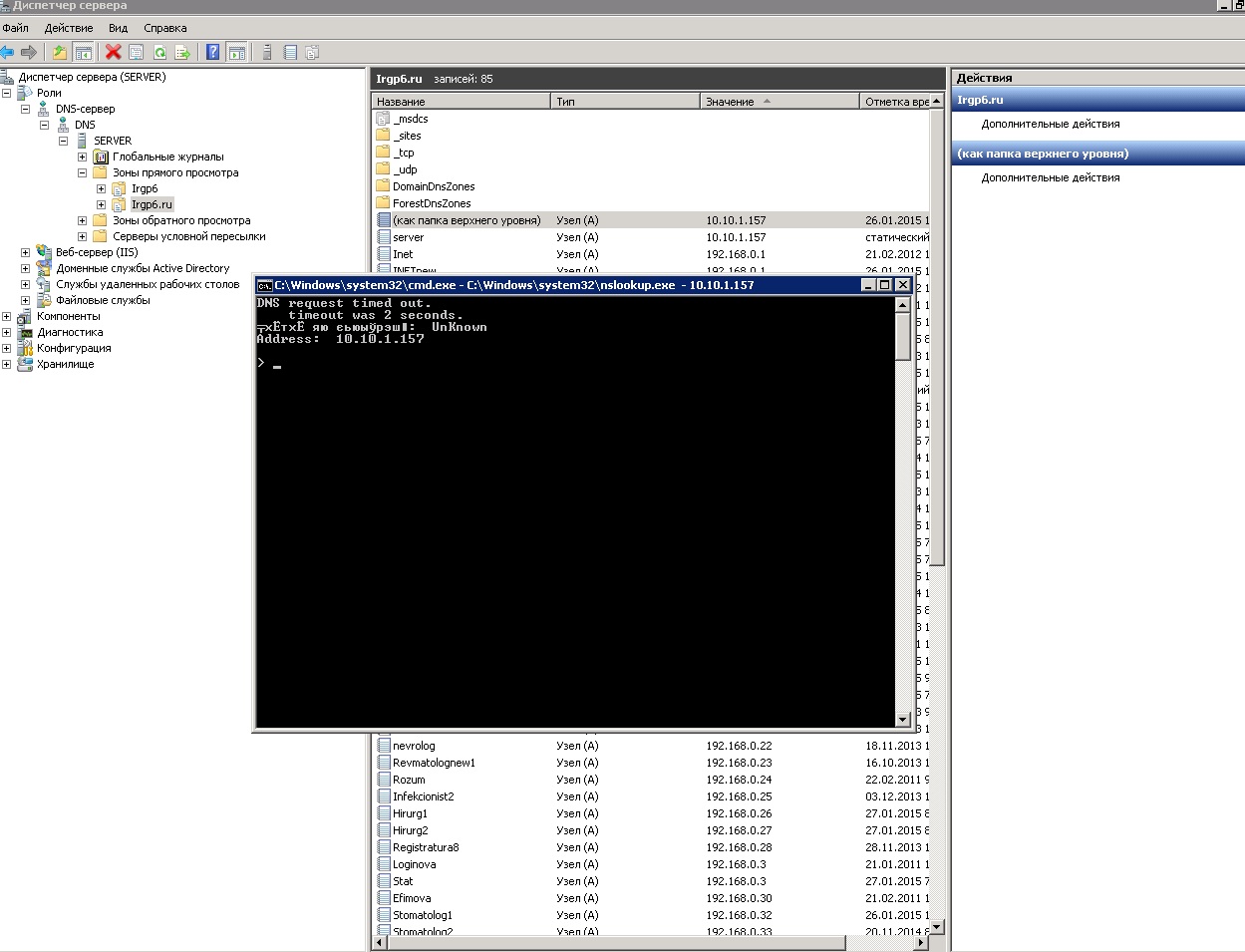Image resolution: width=1245 pixels, height=952 pixels.
Task: Sort by the Тип column header
Action: pyautogui.click(x=626, y=102)
